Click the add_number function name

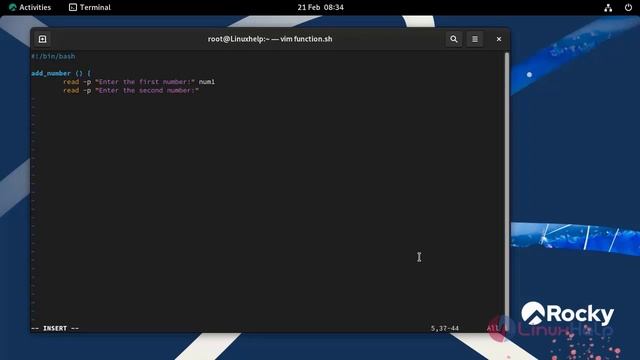click(x=51, y=73)
